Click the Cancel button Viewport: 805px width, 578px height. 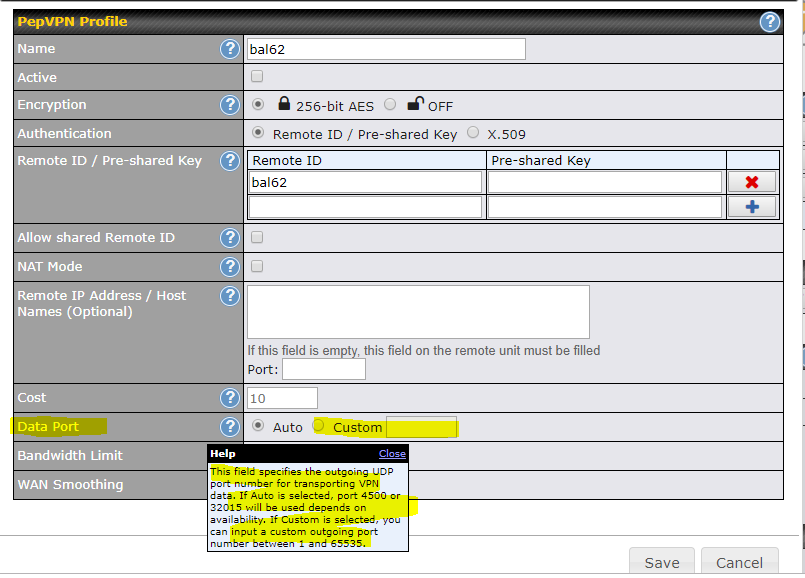[x=739, y=563]
